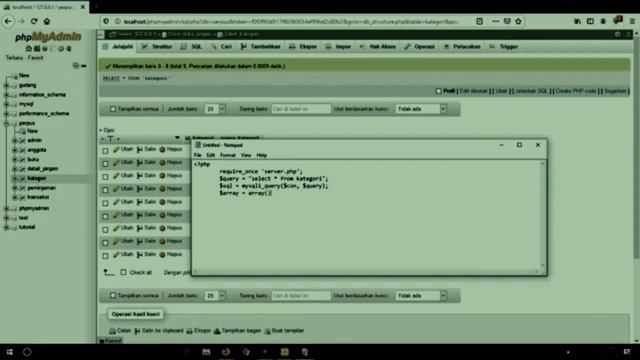Open the Windows Start menu

(9, 352)
